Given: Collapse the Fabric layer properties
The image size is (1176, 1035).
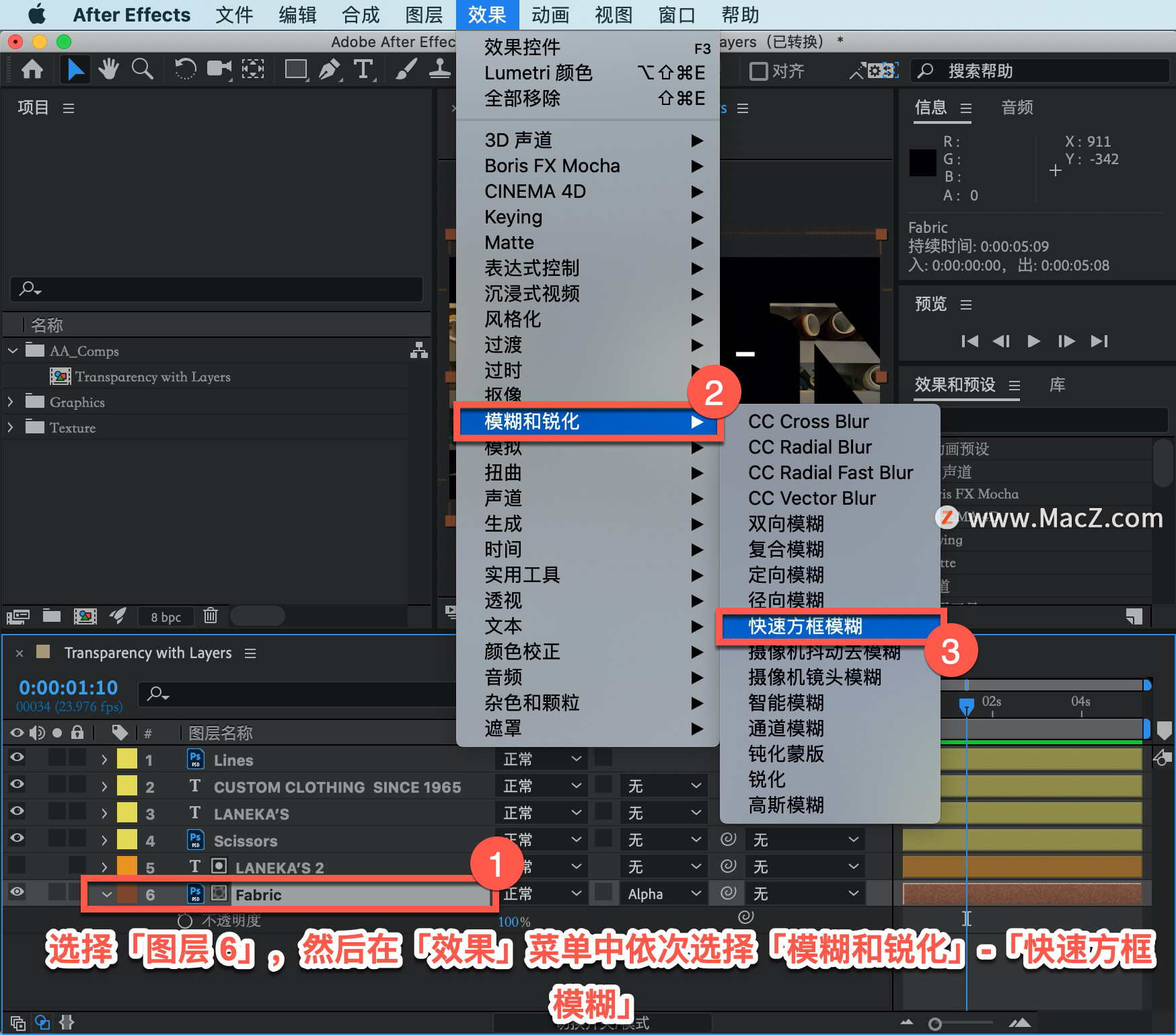Looking at the screenshot, I should click(106, 894).
